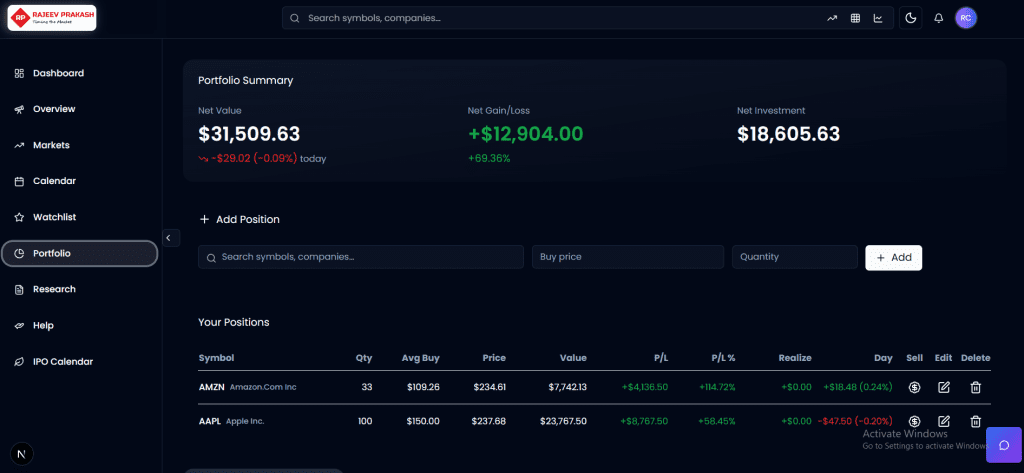Click the sell dollar icon for AMZN
Screen dimensions: 1024x473
914,387
